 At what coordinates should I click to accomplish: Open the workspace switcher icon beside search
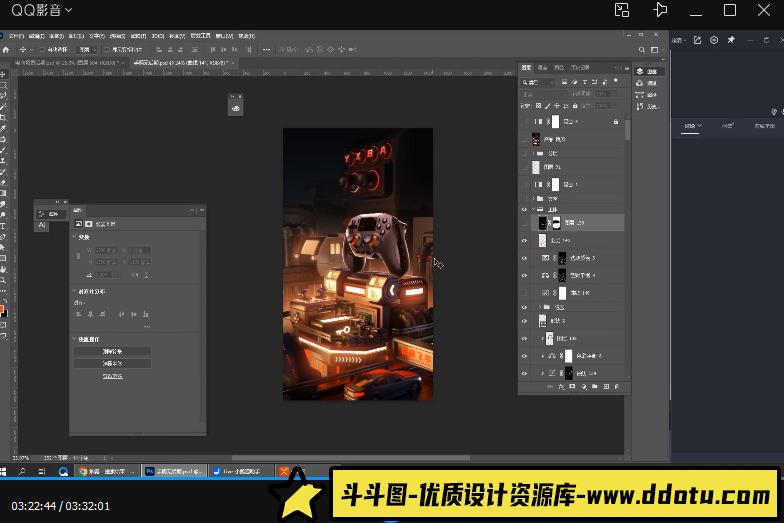pyautogui.click(x=654, y=50)
